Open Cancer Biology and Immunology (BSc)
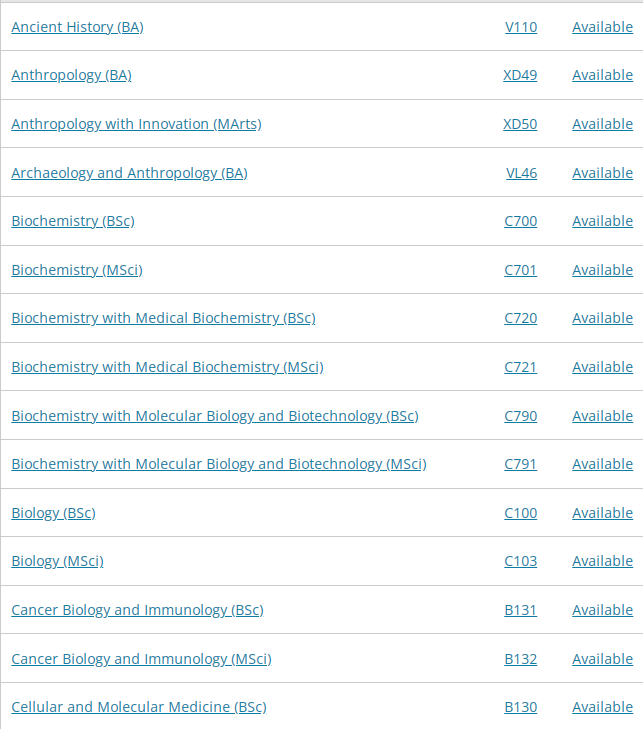This screenshot has height=729, width=643. [137, 610]
